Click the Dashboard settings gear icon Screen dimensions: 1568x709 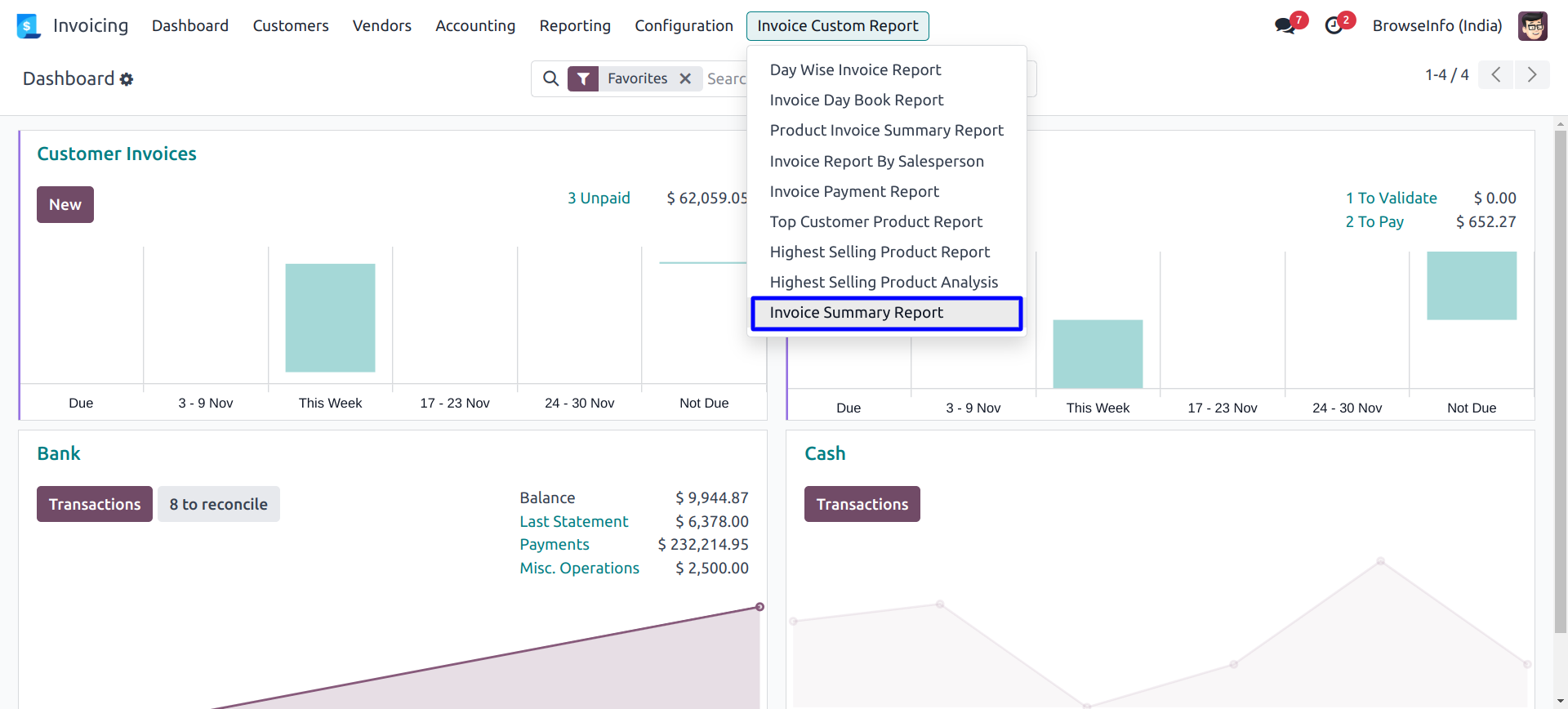pos(127,79)
